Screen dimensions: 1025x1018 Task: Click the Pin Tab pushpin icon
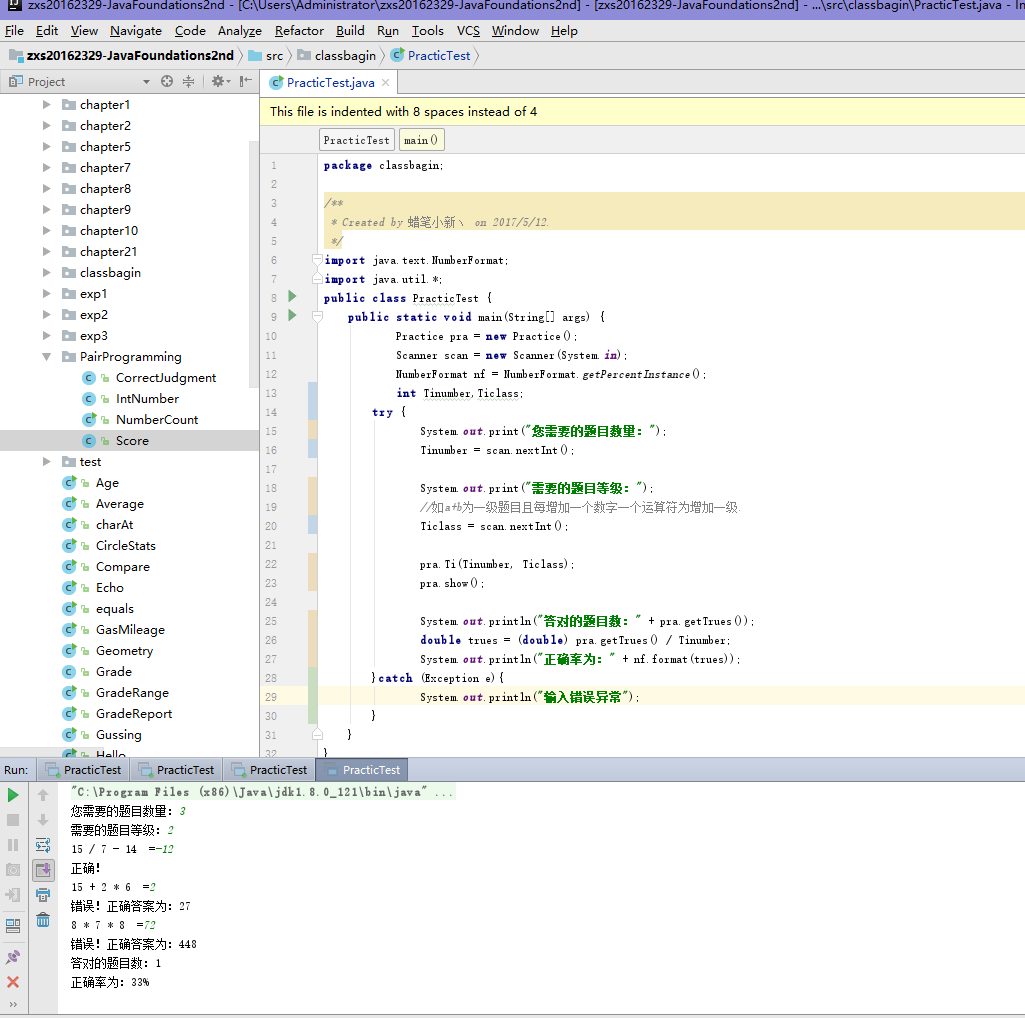tap(12, 957)
